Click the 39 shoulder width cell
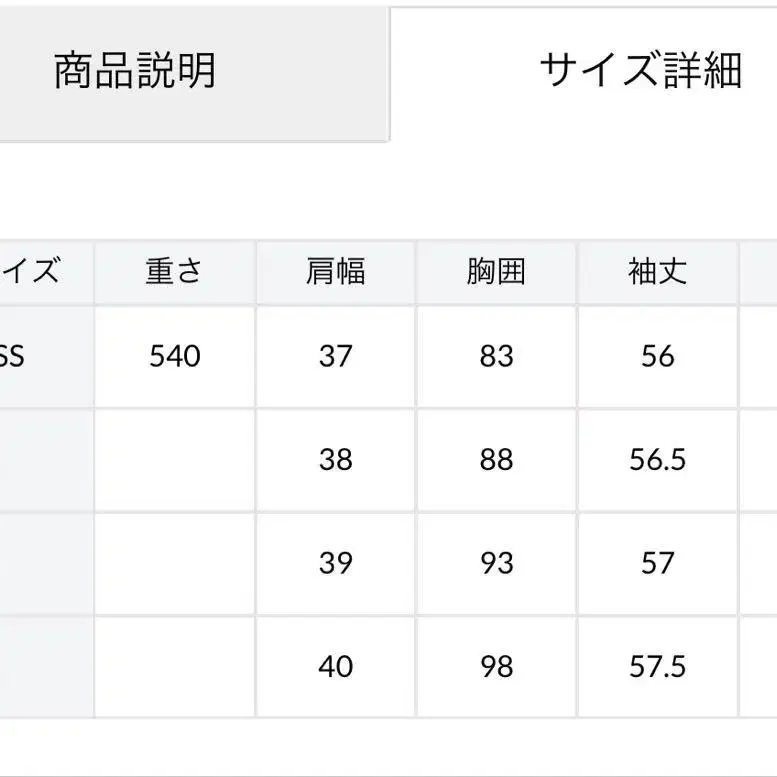 pos(336,563)
